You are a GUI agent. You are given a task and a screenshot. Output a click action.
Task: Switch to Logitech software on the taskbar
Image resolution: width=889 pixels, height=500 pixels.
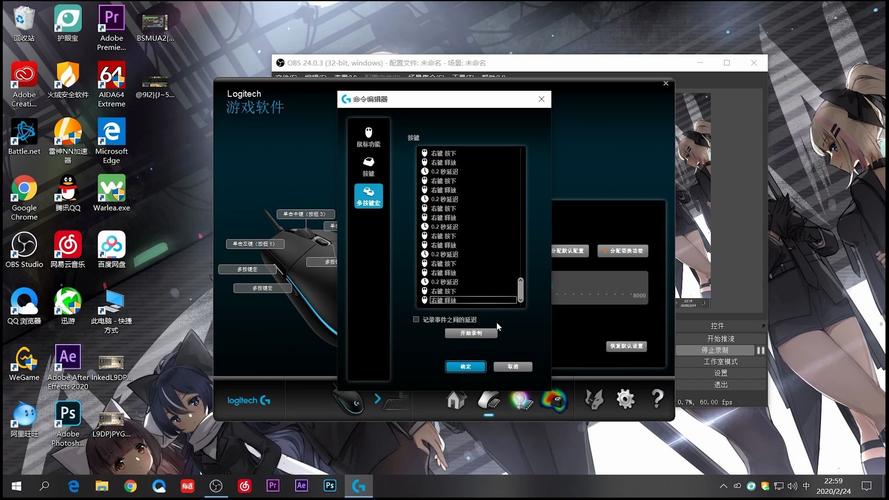(358, 486)
